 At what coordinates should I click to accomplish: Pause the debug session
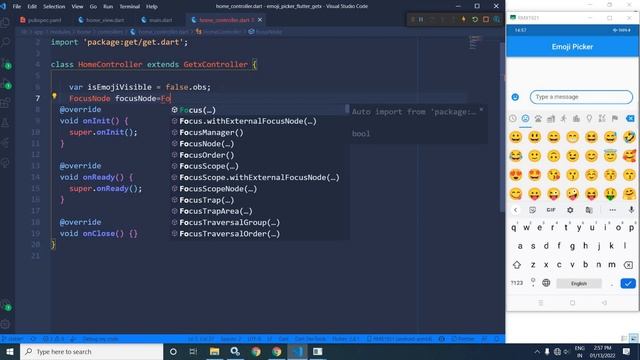(421, 20)
